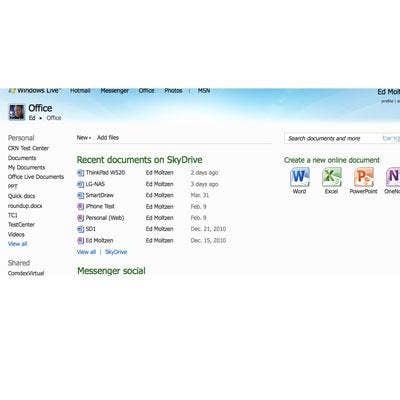This screenshot has width=400, height=400.
Task: Open the ComdexVirtual shared folder
Action: [26, 273]
